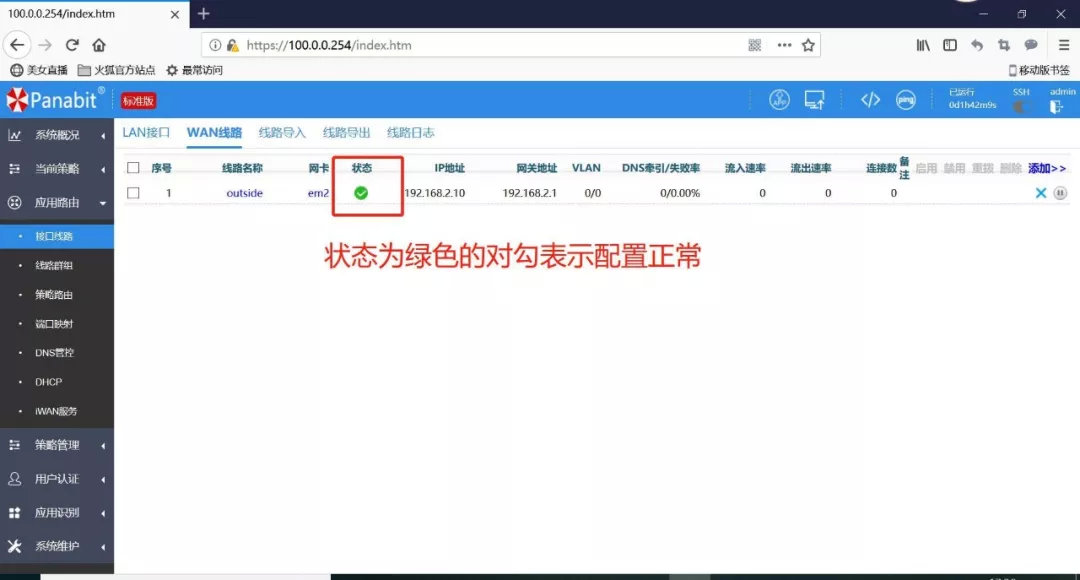Click the APP icon in the top toolbar
This screenshot has width=1080, height=580.
click(779, 100)
